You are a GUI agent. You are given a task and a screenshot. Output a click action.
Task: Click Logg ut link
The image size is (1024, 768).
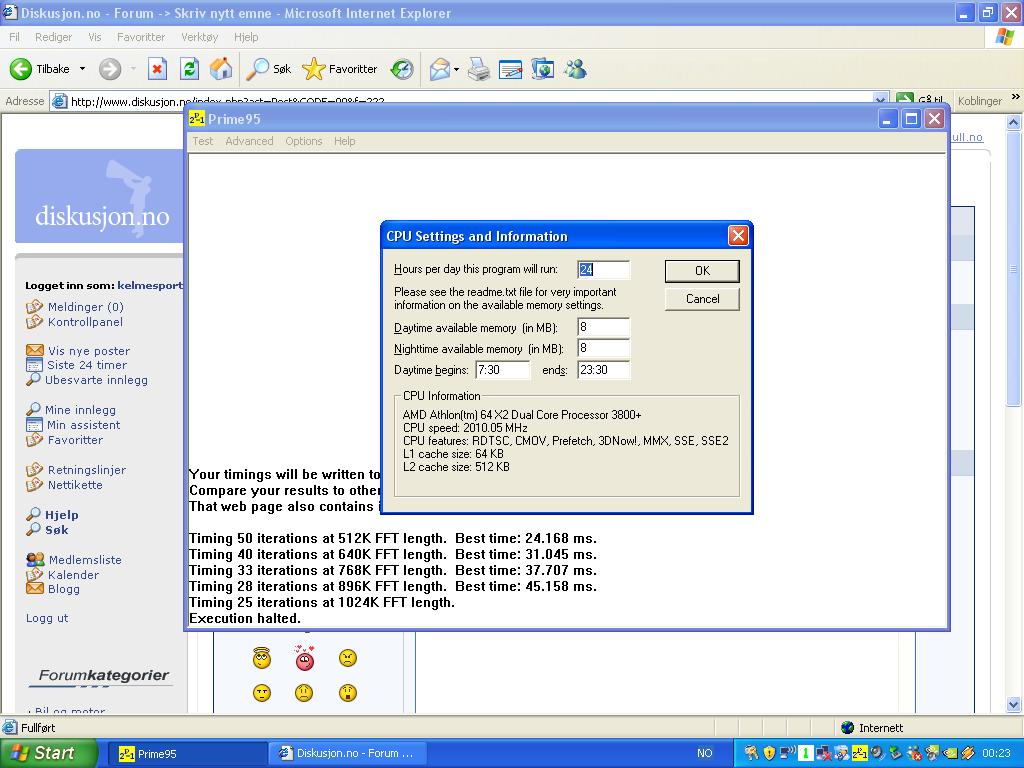pyautogui.click(x=47, y=618)
